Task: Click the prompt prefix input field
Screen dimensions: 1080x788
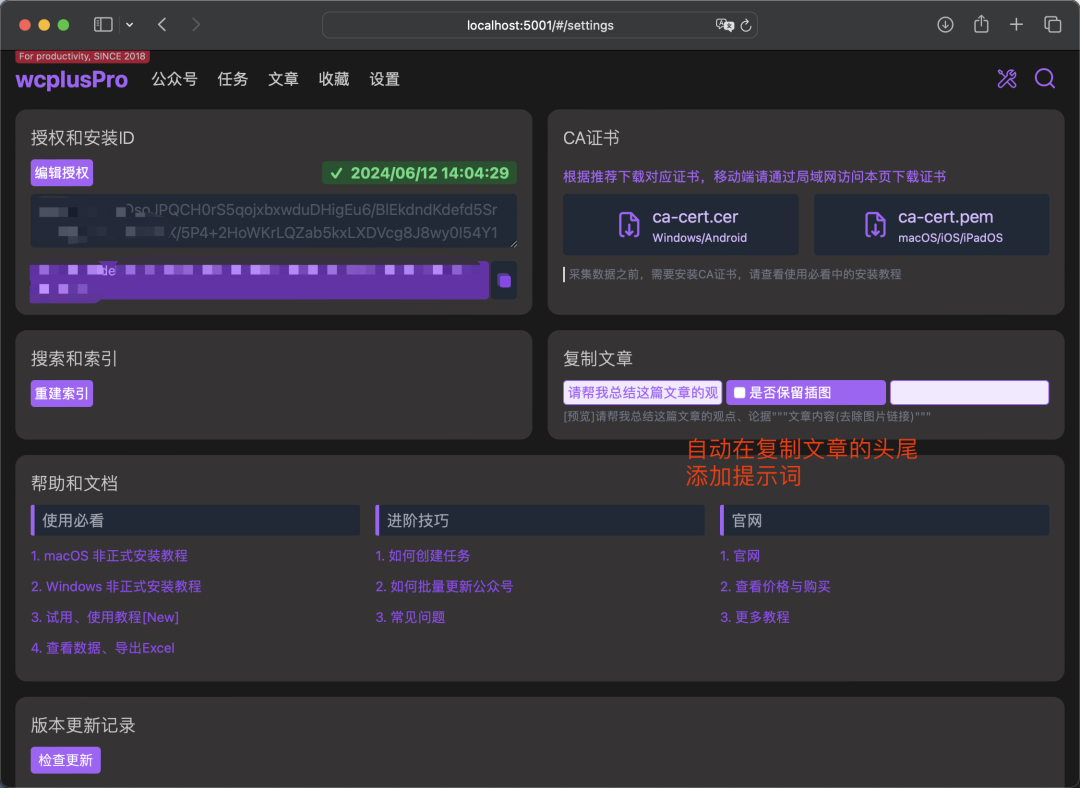Action: (x=643, y=393)
